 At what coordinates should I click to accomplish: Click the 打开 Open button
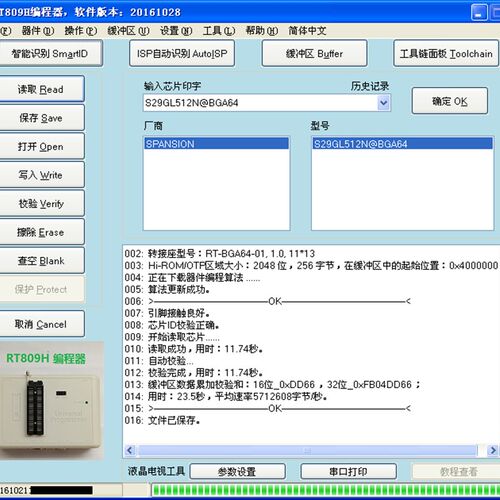(41, 146)
